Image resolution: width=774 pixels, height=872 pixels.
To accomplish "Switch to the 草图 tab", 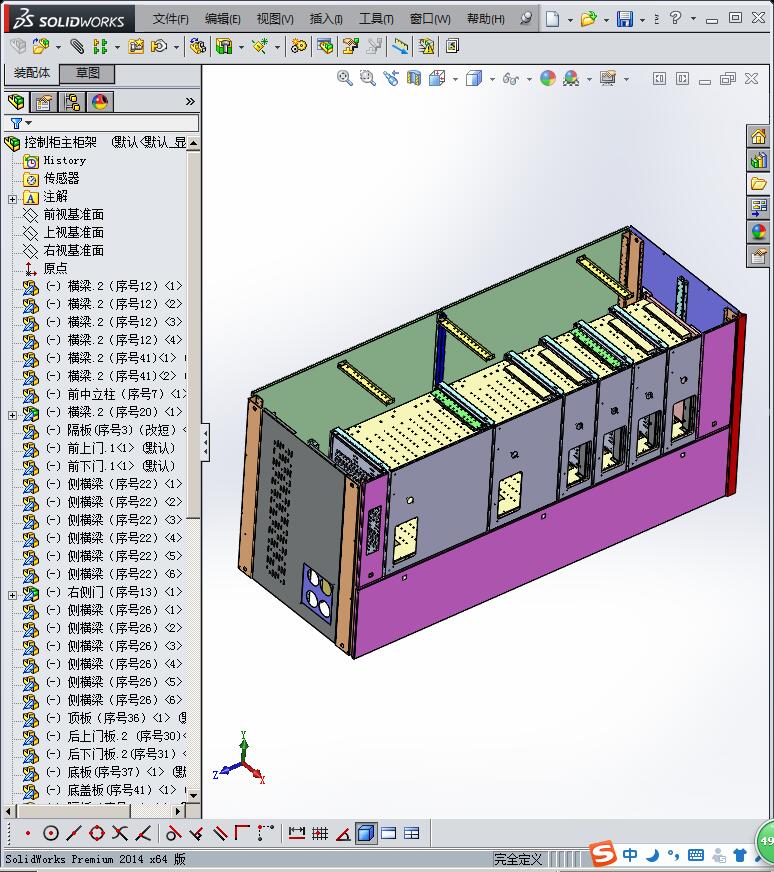I will [87, 73].
